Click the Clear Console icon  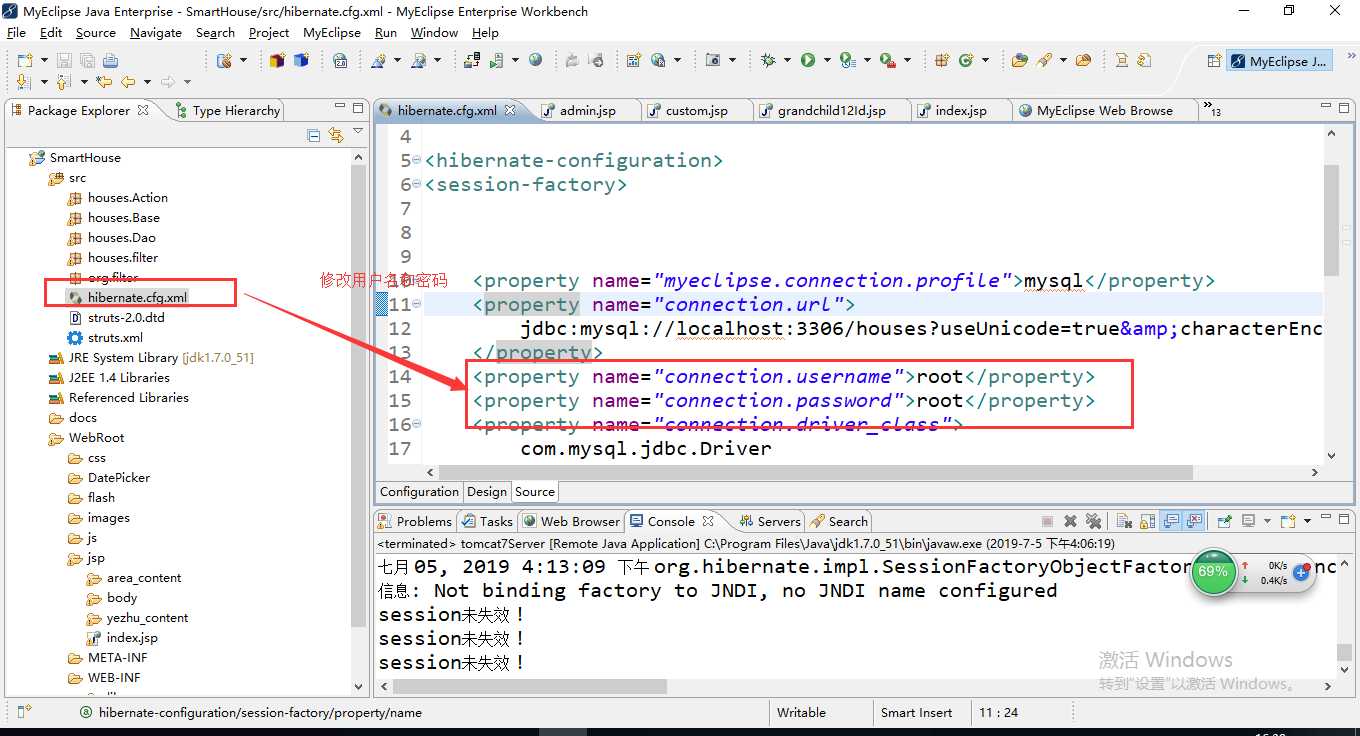click(1124, 521)
